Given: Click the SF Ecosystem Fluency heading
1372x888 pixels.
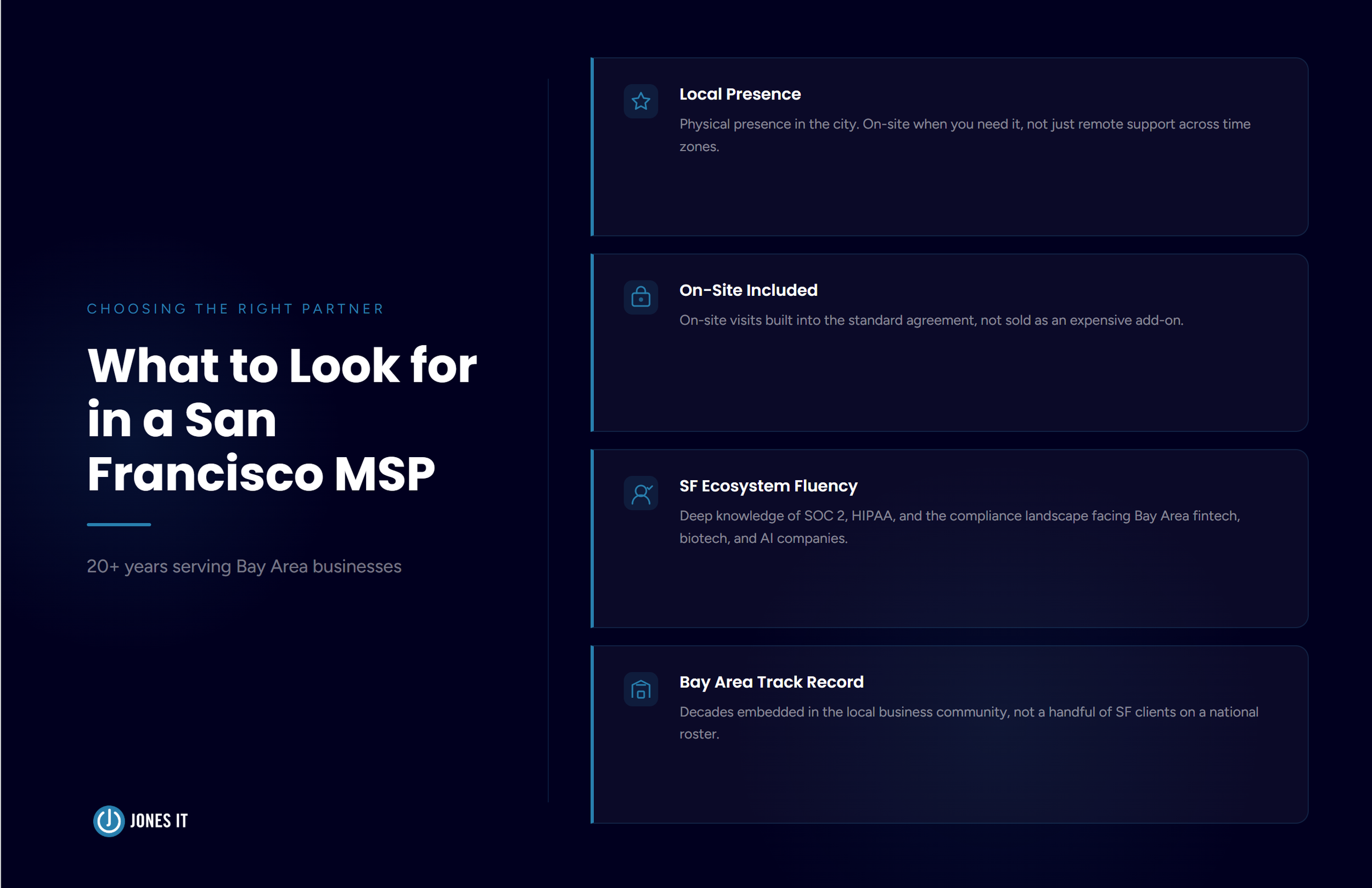Looking at the screenshot, I should point(768,486).
